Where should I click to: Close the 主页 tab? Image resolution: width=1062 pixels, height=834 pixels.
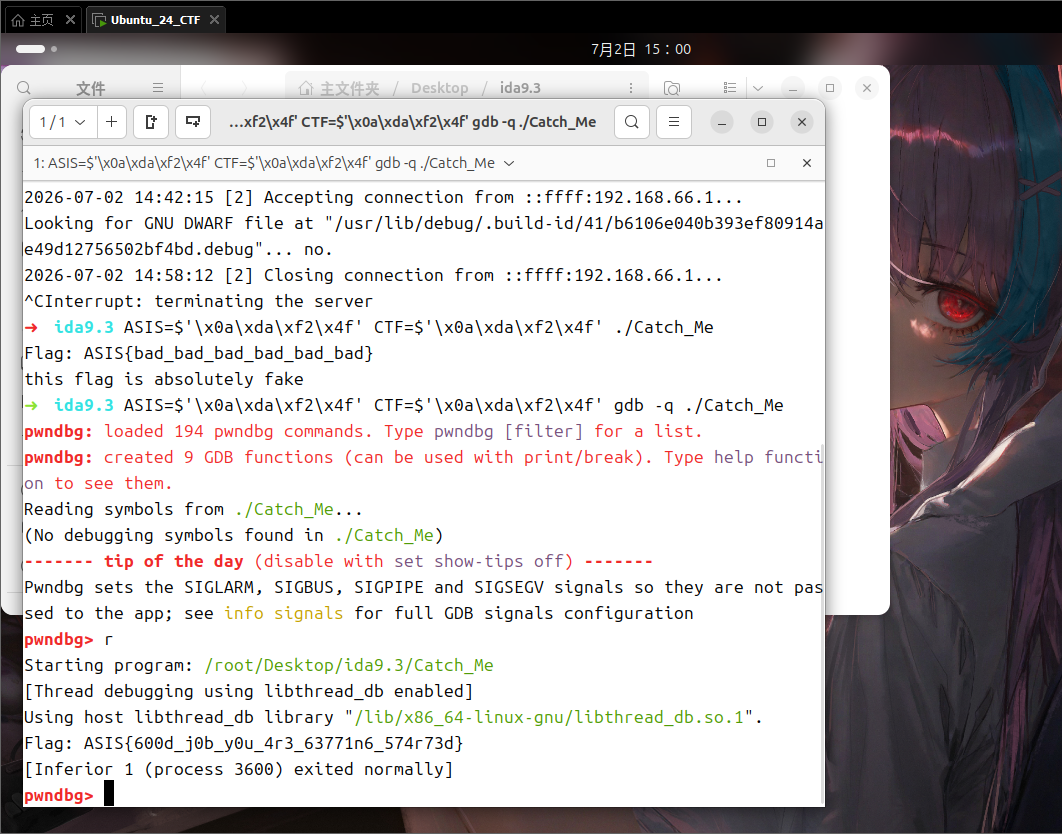tap(70, 20)
